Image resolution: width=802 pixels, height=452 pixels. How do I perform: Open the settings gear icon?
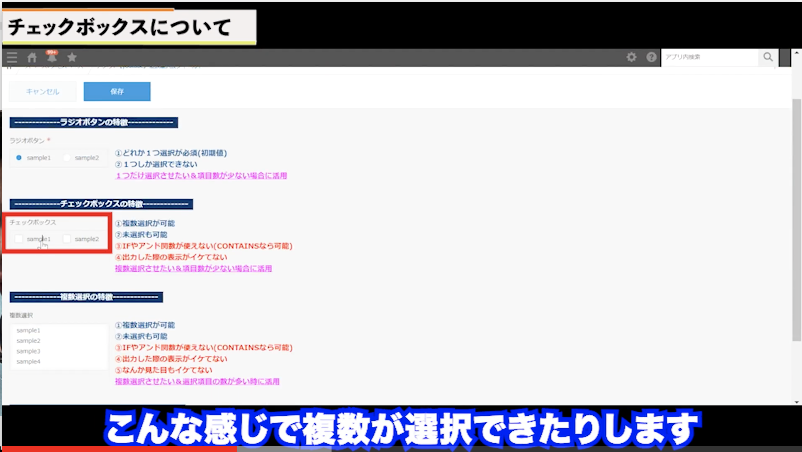[631, 58]
